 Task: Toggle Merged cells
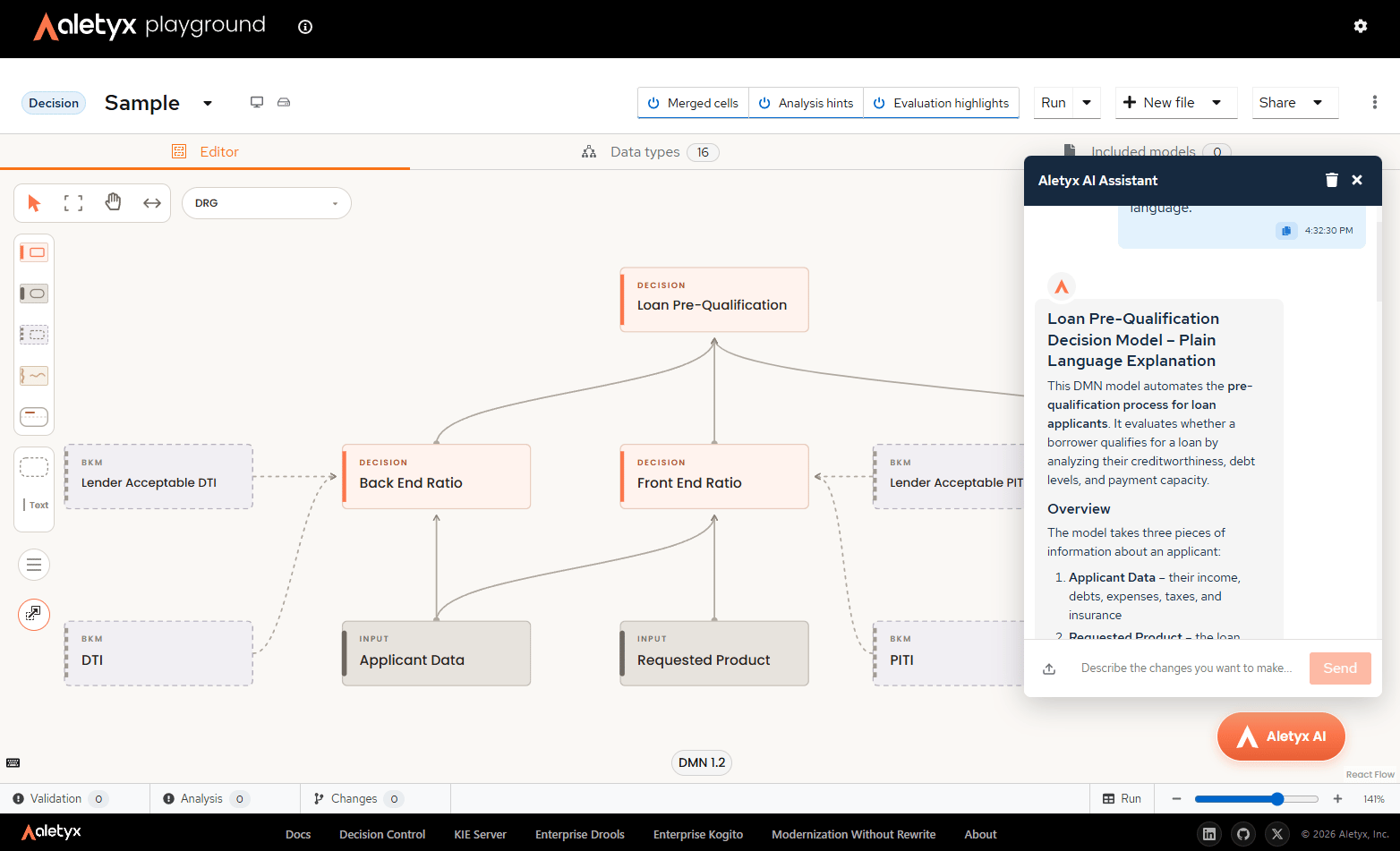point(693,103)
